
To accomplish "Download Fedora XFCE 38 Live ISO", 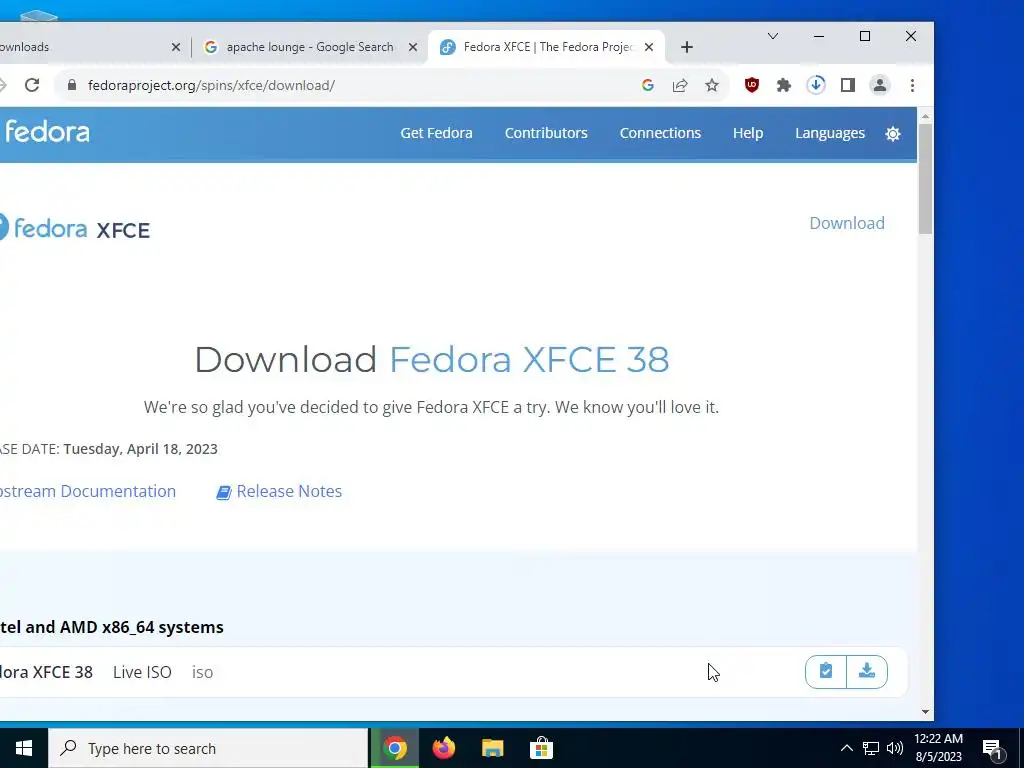I will coord(867,671).
